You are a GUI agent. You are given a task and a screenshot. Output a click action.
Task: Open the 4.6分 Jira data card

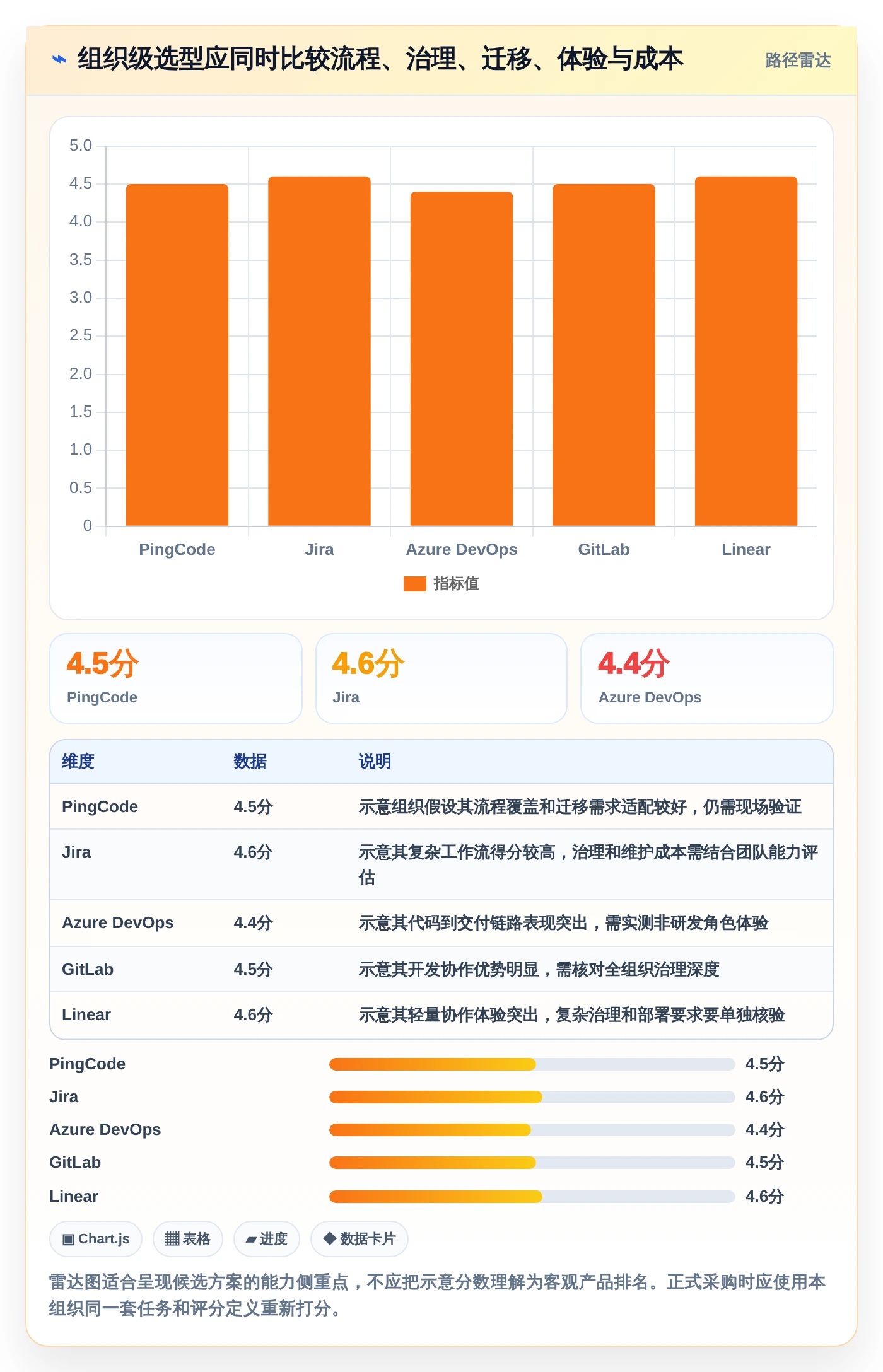point(441,678)
